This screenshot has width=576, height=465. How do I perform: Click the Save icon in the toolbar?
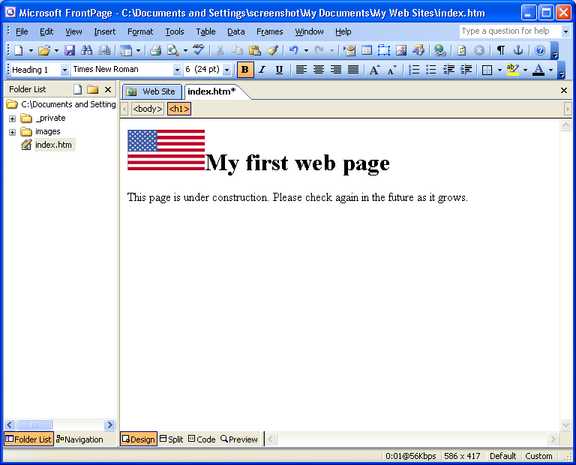coord(69,50)
